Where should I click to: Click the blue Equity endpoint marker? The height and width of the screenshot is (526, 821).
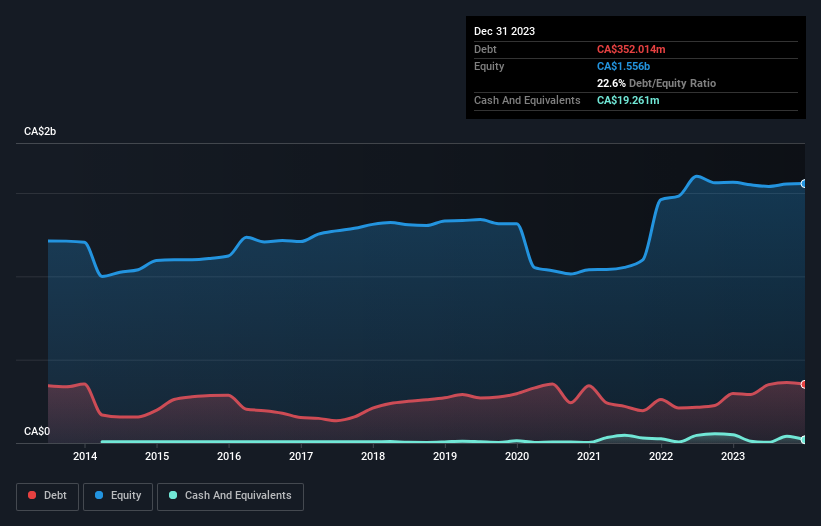click(x=804, y=184)
